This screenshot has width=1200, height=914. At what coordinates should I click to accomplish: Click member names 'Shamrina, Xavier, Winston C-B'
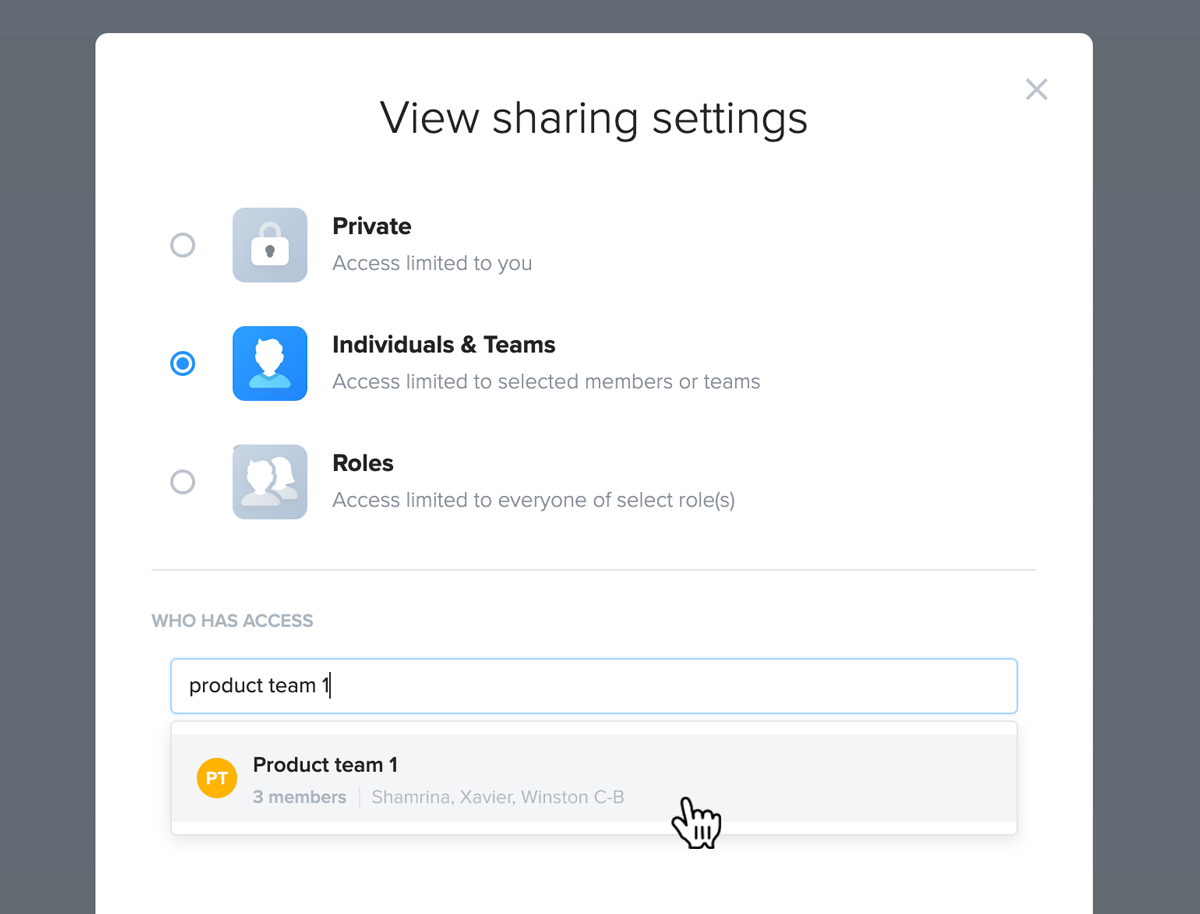click(498, 797)
